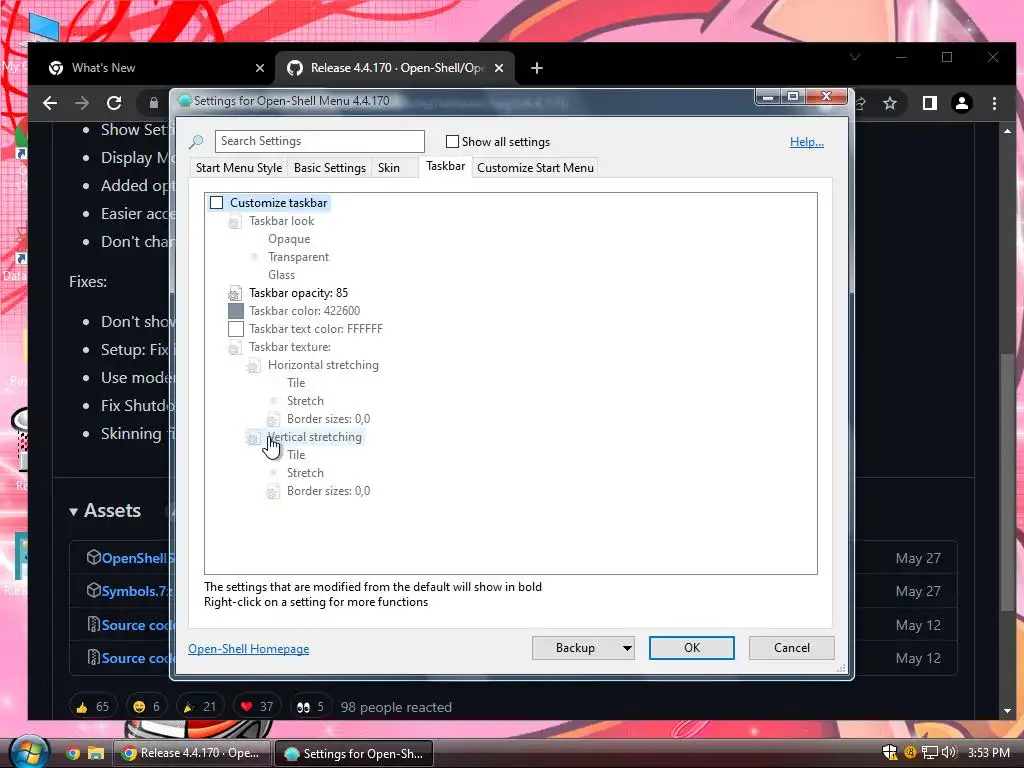Open the Help... link

click(x=807, y=142)
